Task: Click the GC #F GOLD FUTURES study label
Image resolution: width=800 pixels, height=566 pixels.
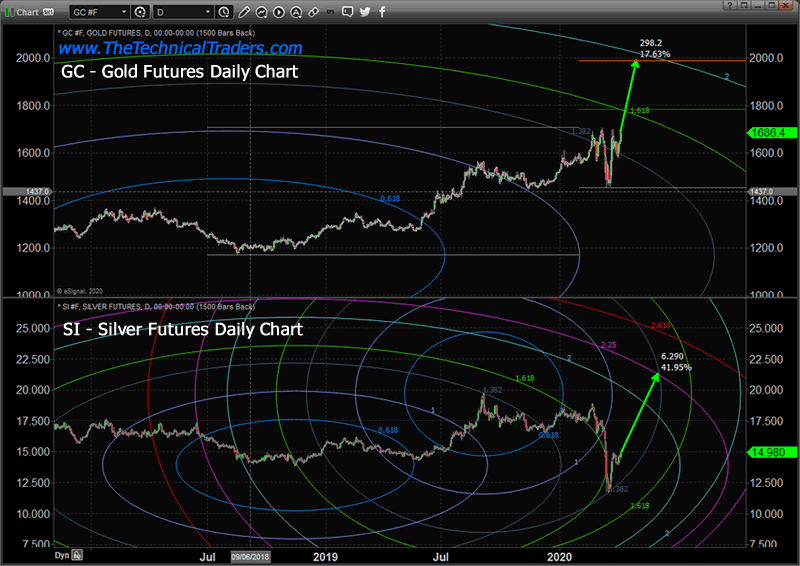Action: pyautogui.click(x=156, y=33)
